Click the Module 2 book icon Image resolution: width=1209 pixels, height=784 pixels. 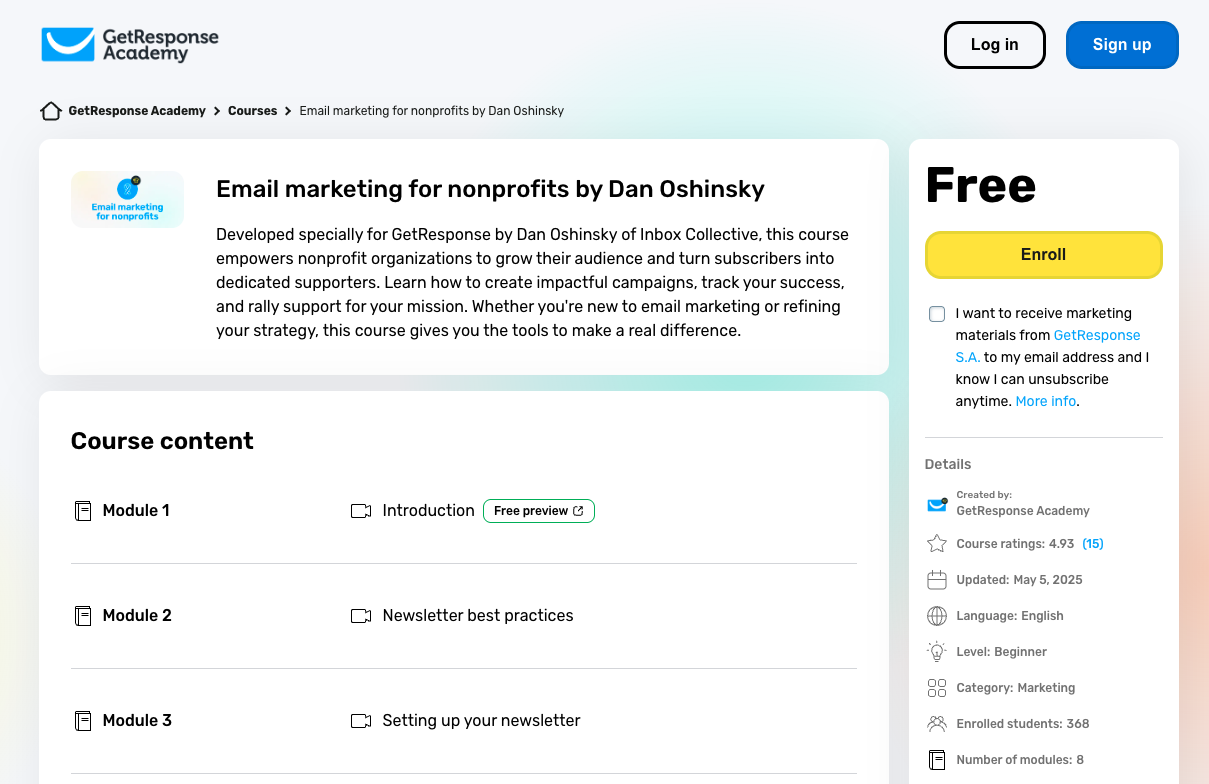click(83, 616)
